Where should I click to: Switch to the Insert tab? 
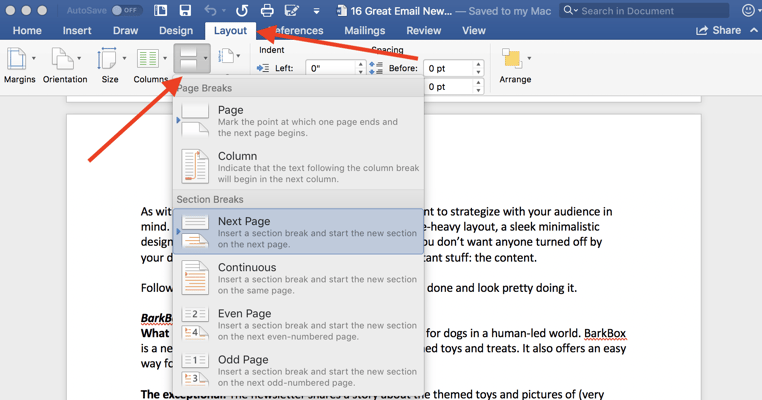77,31
